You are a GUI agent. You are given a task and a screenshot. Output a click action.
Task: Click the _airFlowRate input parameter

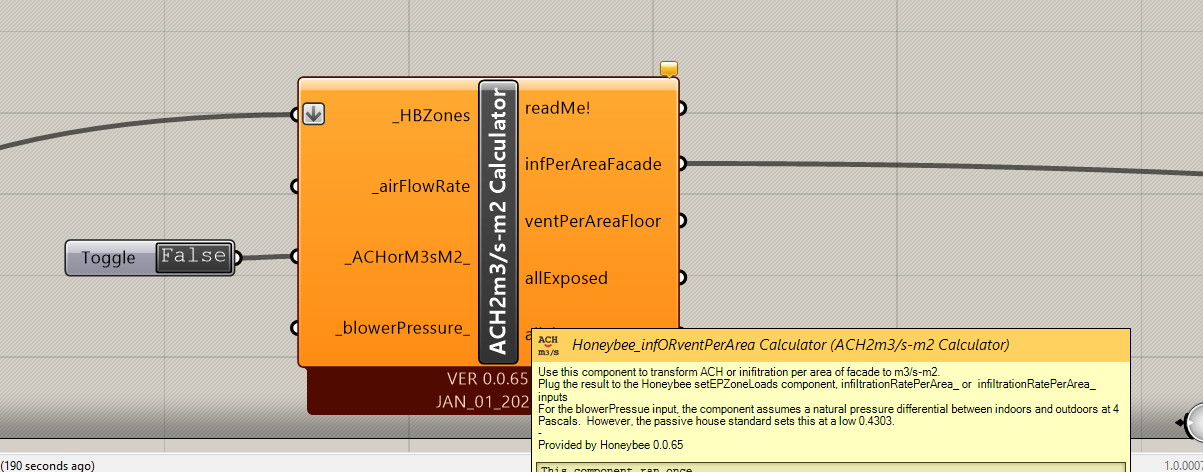click(420, 186)
